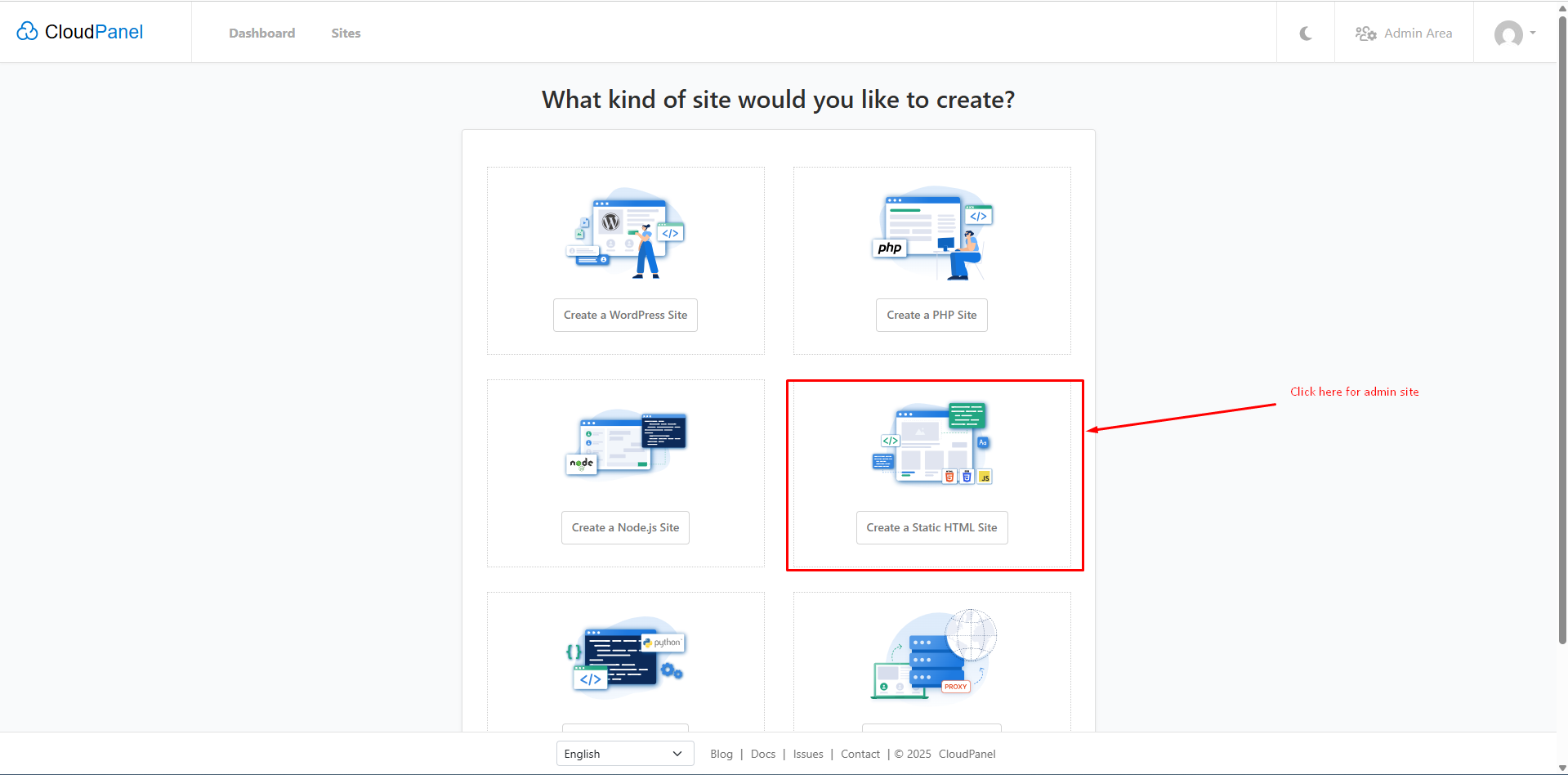Click Create a Node.js Site button
Screen dimensions: 1568x775
[625, 527]
